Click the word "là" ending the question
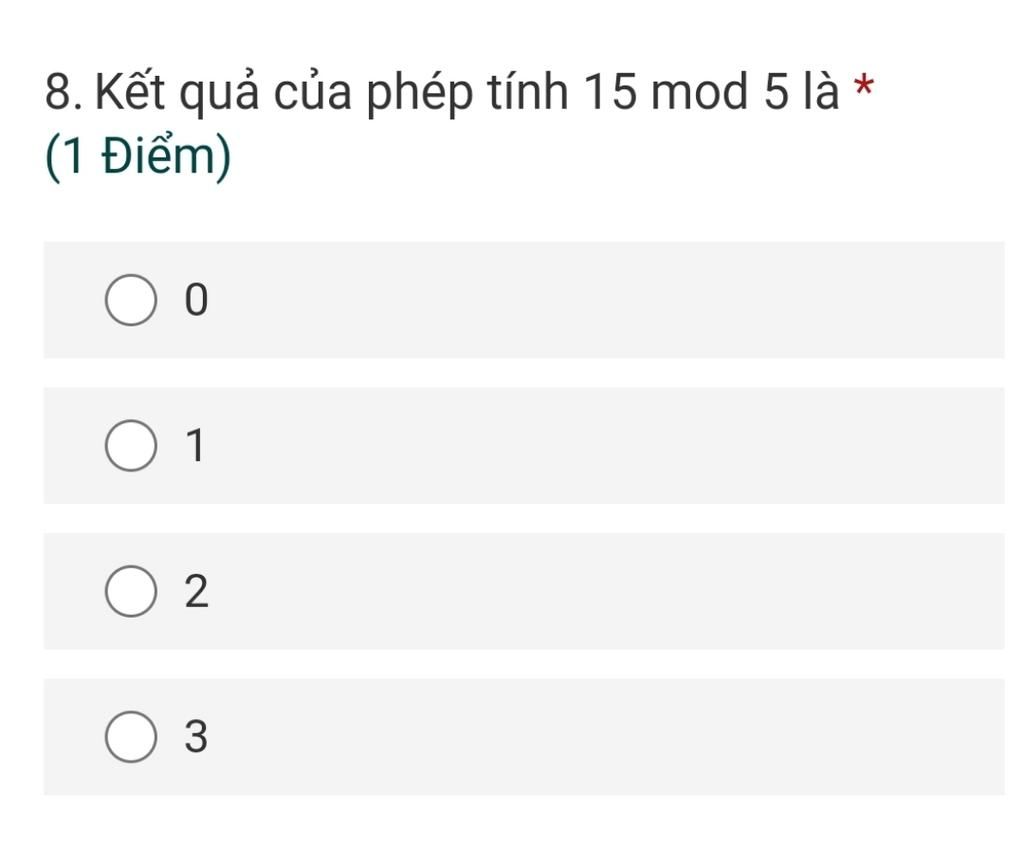Screen dimensions: 1024x867 pyautogui.click(x=821, y=89)
